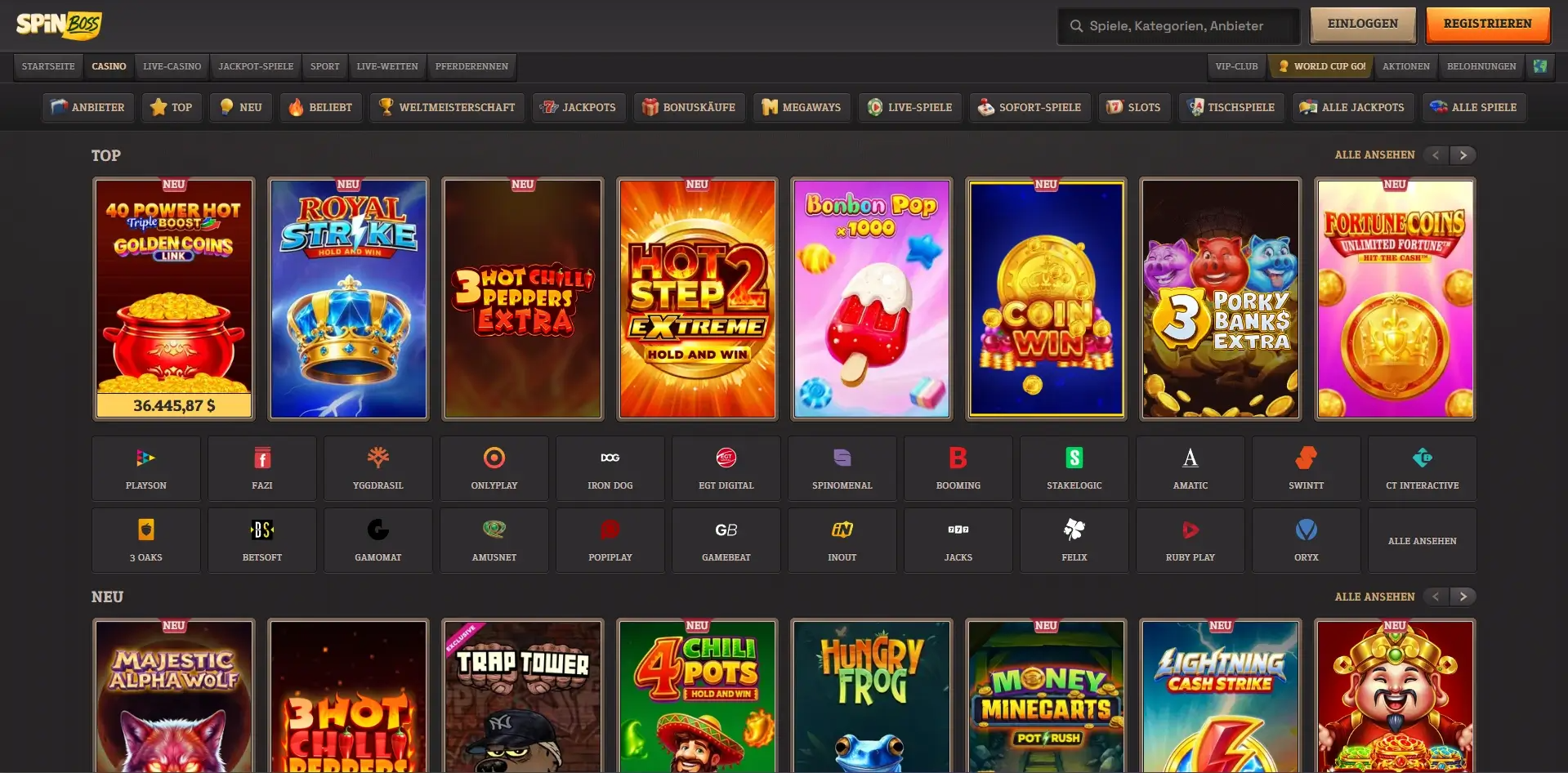Select the Bonuskäufe category
Viewport: 1568px width, 773px height.
click(689, 107)
